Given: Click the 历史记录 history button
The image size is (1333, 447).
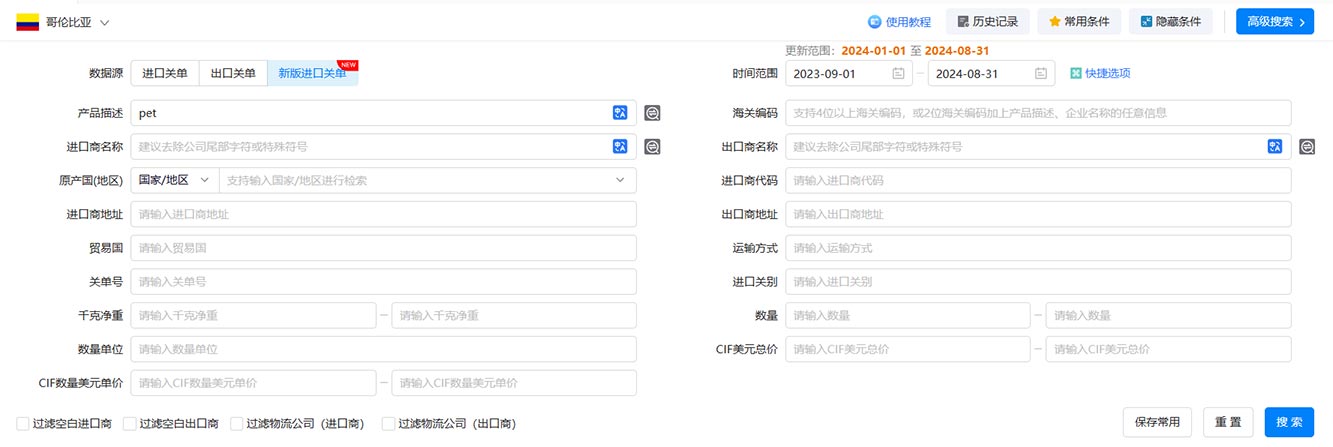Looking at the screenshot, I should (988, 21).
